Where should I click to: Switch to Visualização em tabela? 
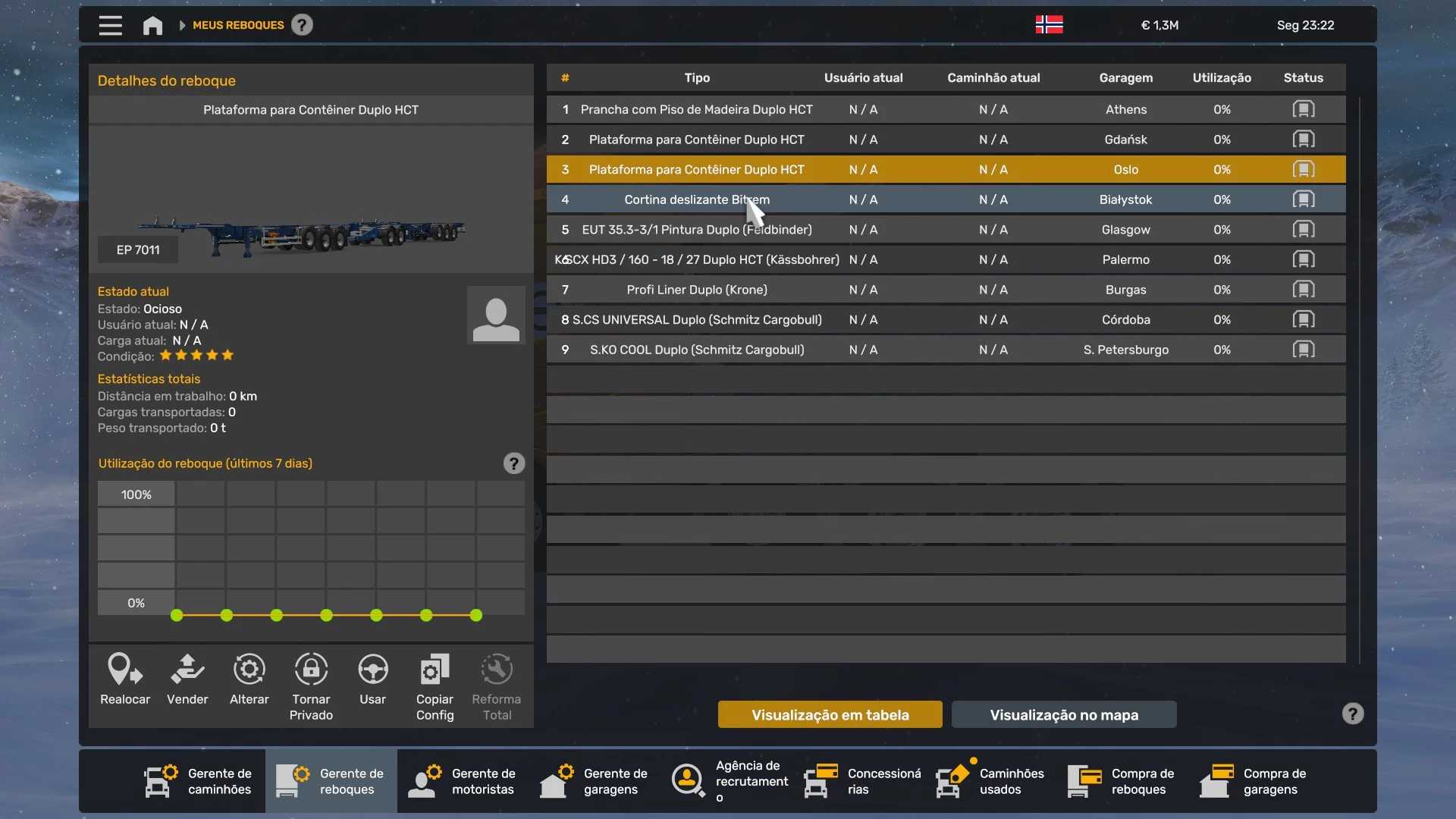[x=830, y=715]
